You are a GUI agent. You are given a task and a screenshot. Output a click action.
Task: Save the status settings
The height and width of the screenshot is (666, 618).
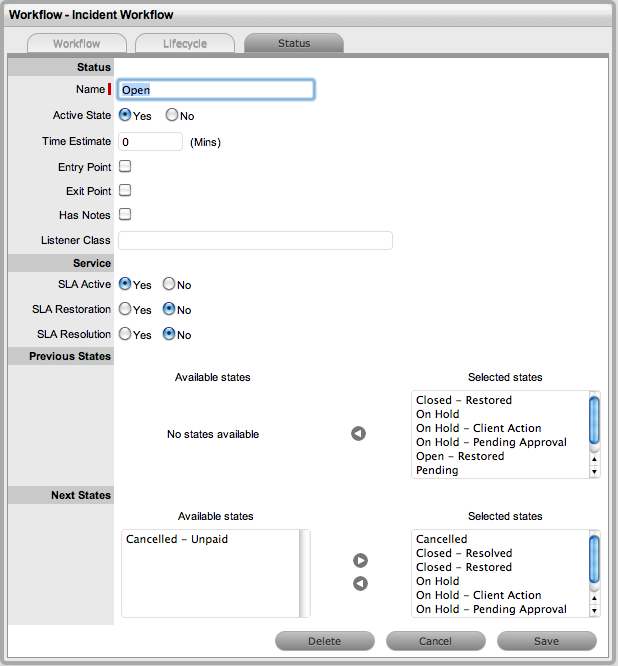(547, 641)
